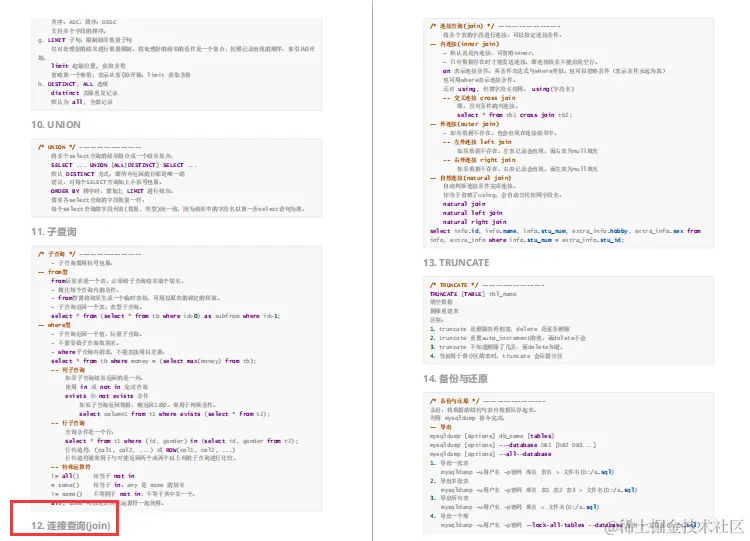Click the "-- 右外连接 right join" line
The width and height of the screenshot is (750, 541).
479,160
